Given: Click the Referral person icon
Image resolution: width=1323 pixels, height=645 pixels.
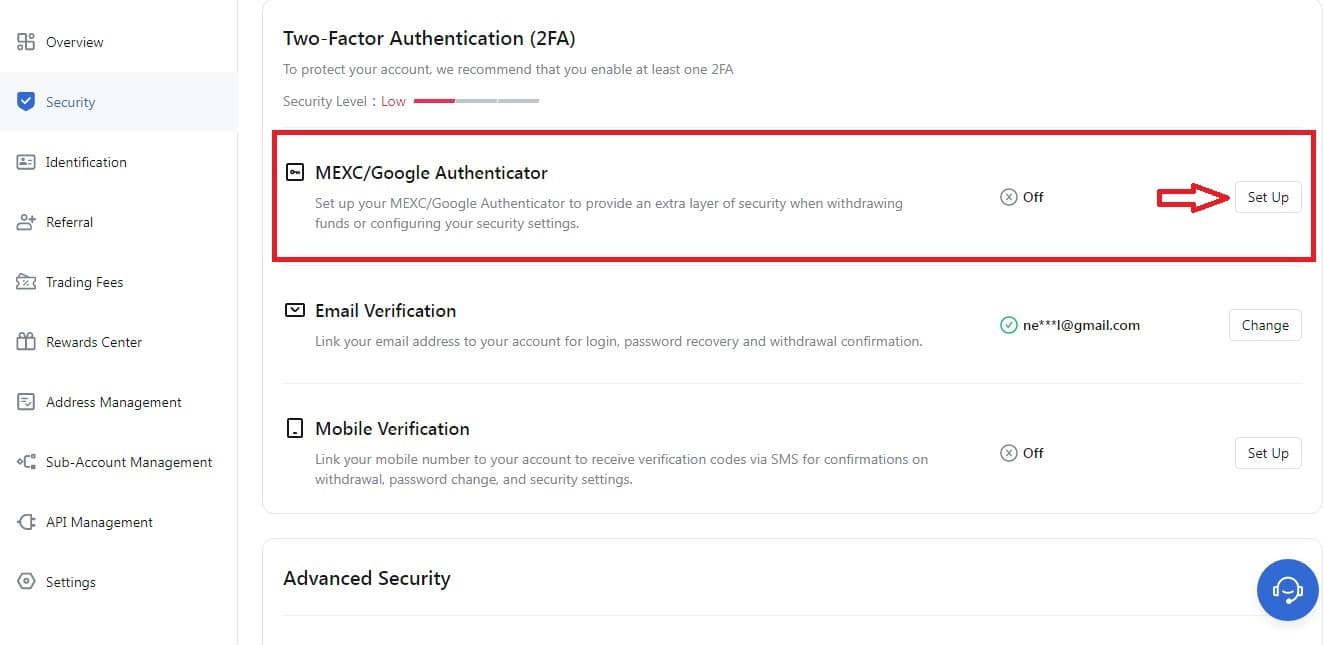Looking at the screenshot, I should click(x=26, y=222).
